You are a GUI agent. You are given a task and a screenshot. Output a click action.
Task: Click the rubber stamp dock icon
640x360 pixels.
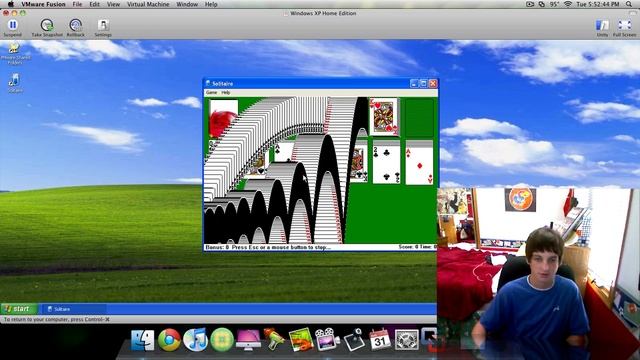coord(353,340)
